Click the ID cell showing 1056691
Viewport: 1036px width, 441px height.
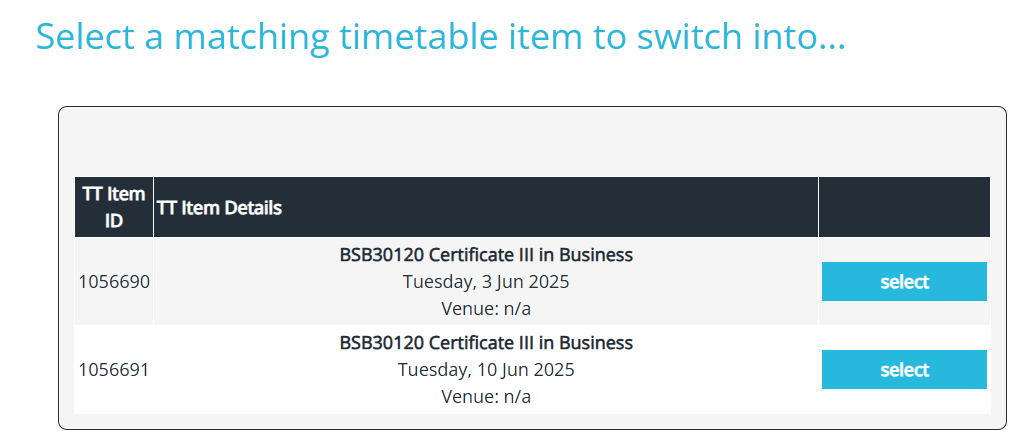[x=114, y=370]
